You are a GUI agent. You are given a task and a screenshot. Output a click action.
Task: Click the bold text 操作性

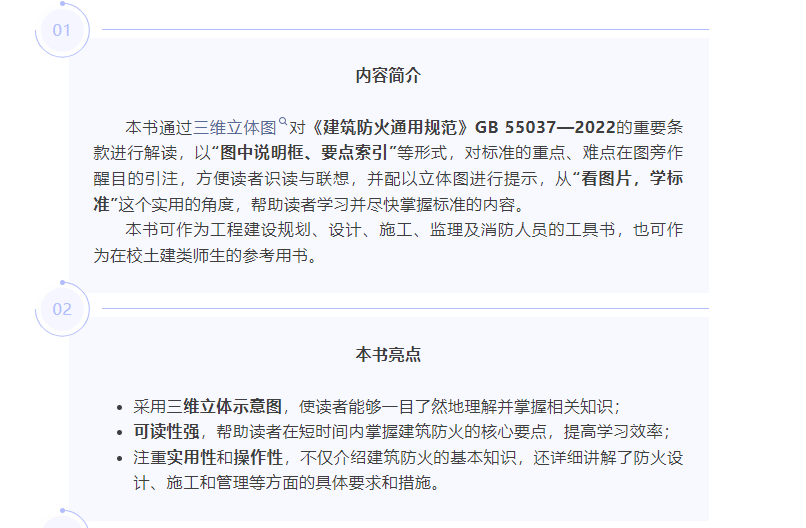[258, 457]
